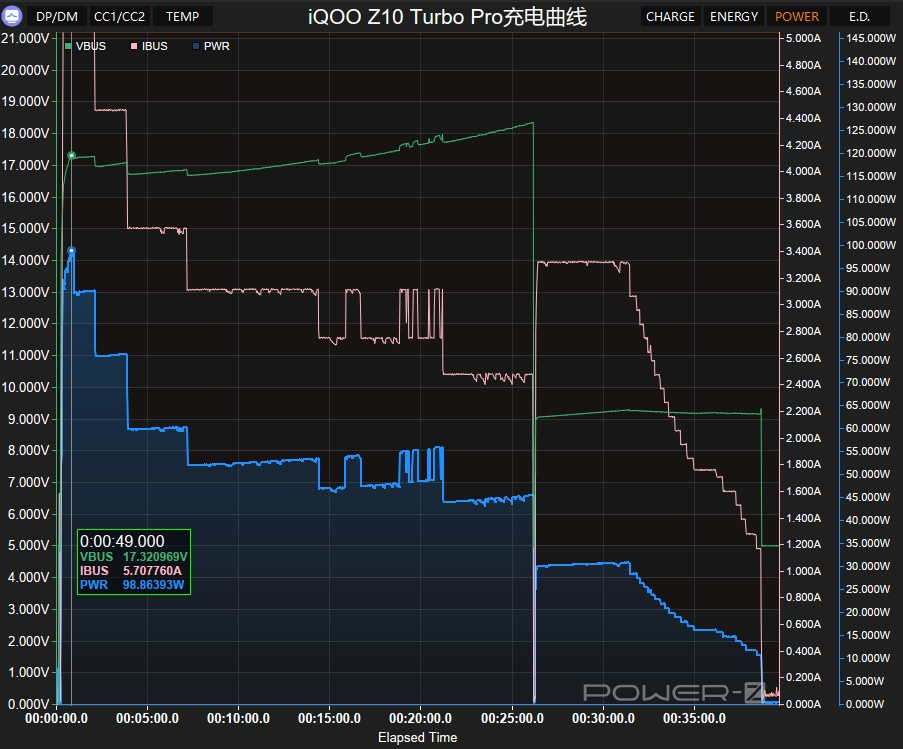This screenshot has height=749, width=903.
Task: Click the Elapsed Time axis label
Action: click(418, 737)
